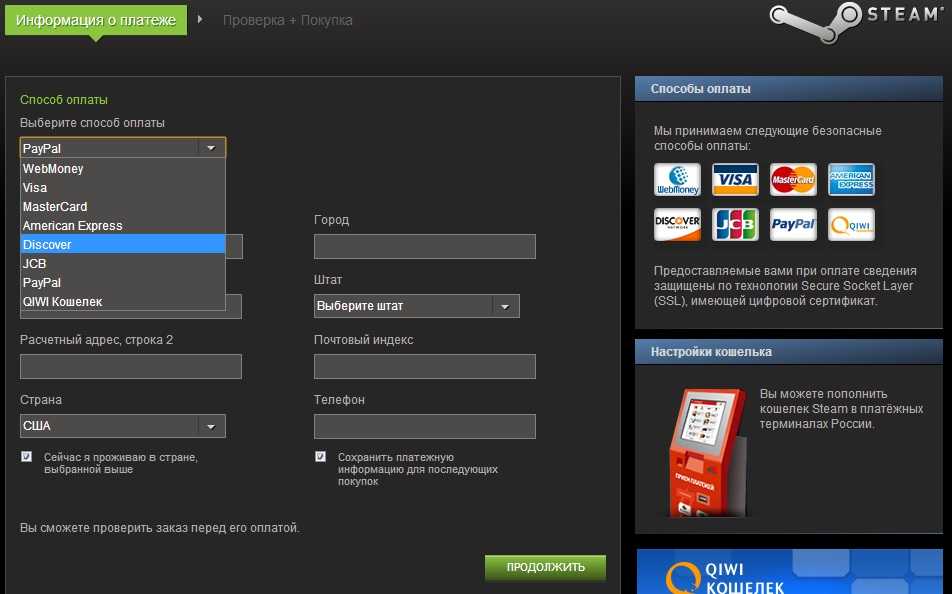Viewport: 952px width, 594px height.
Task: Open the QIWI Кошелек banner
Action: tap(789, 572)
